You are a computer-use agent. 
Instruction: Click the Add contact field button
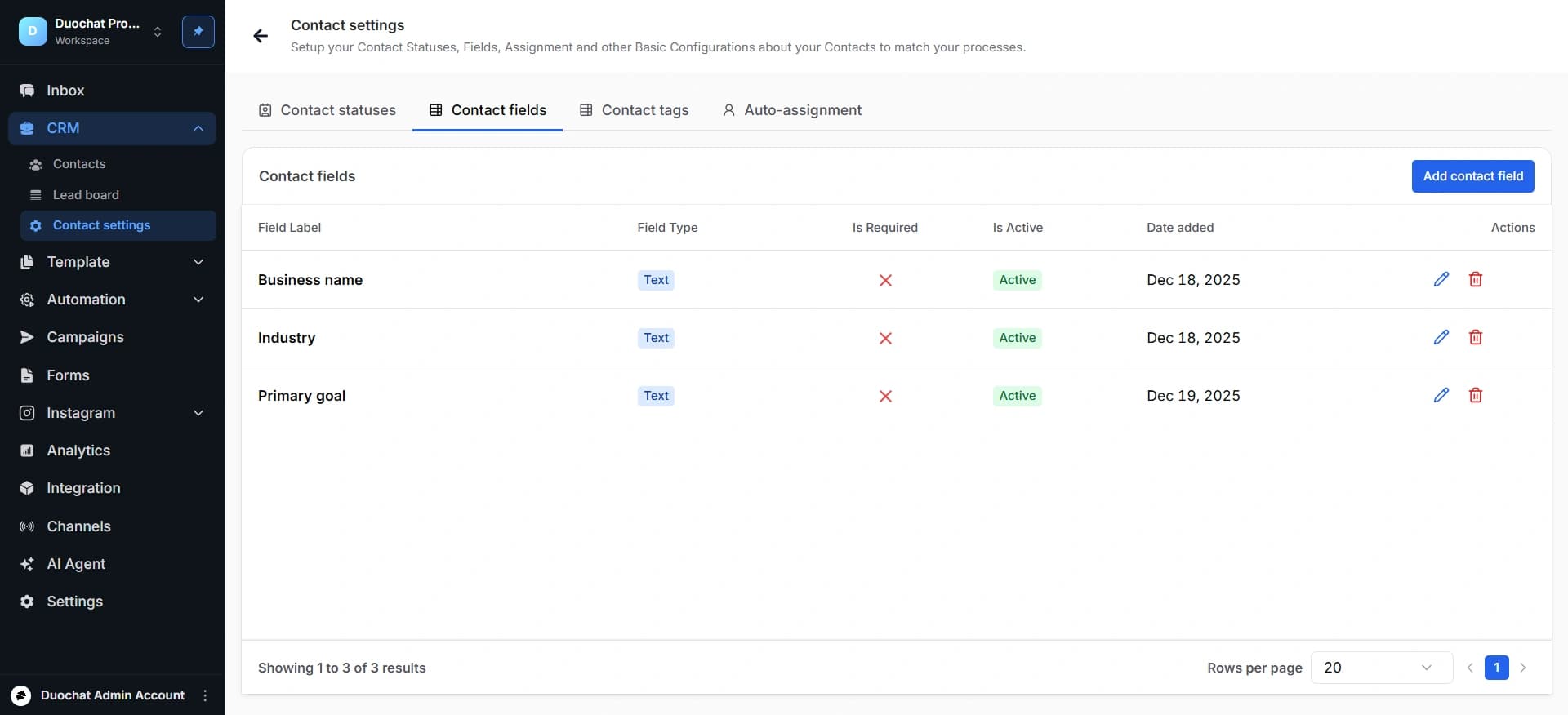[x=1472, y=176]
